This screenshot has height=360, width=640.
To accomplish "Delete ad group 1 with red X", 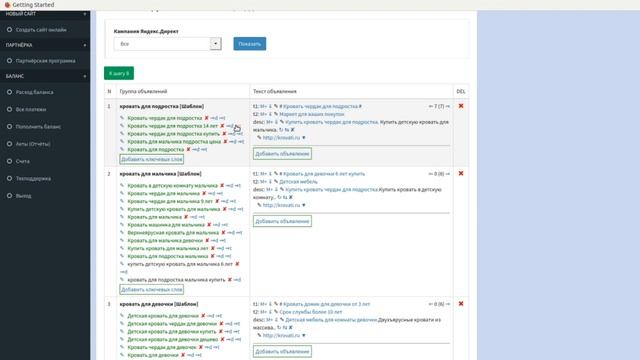I will coord(461,106).
